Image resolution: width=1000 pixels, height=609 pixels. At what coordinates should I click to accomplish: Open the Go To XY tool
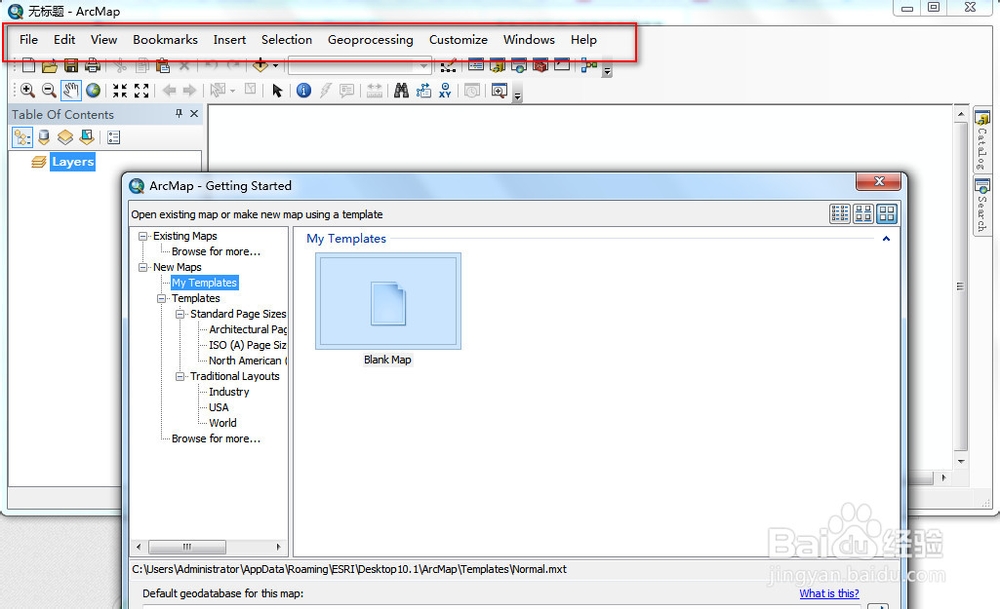pos(445,91)
